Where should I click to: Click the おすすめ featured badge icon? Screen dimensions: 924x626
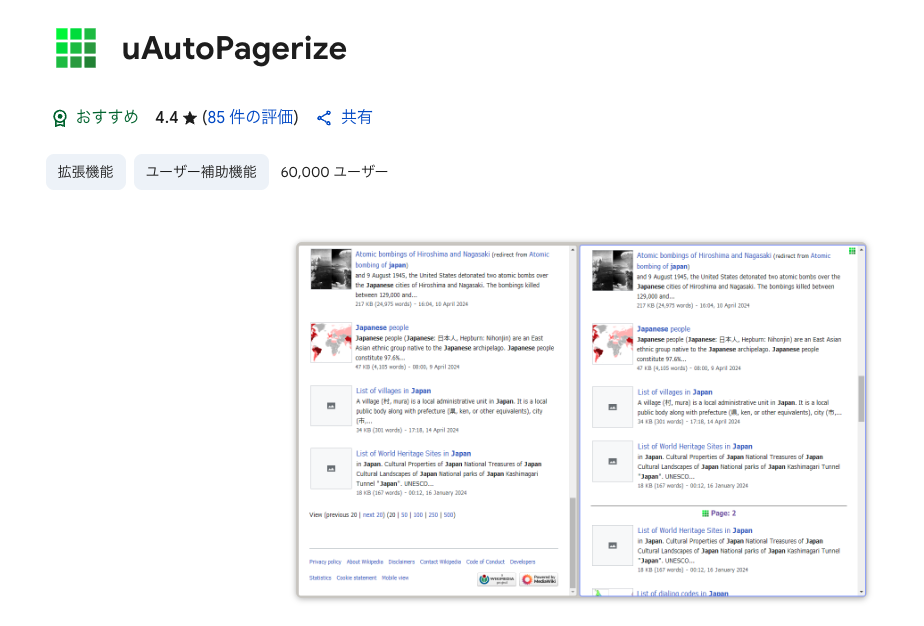coord(60,118)
